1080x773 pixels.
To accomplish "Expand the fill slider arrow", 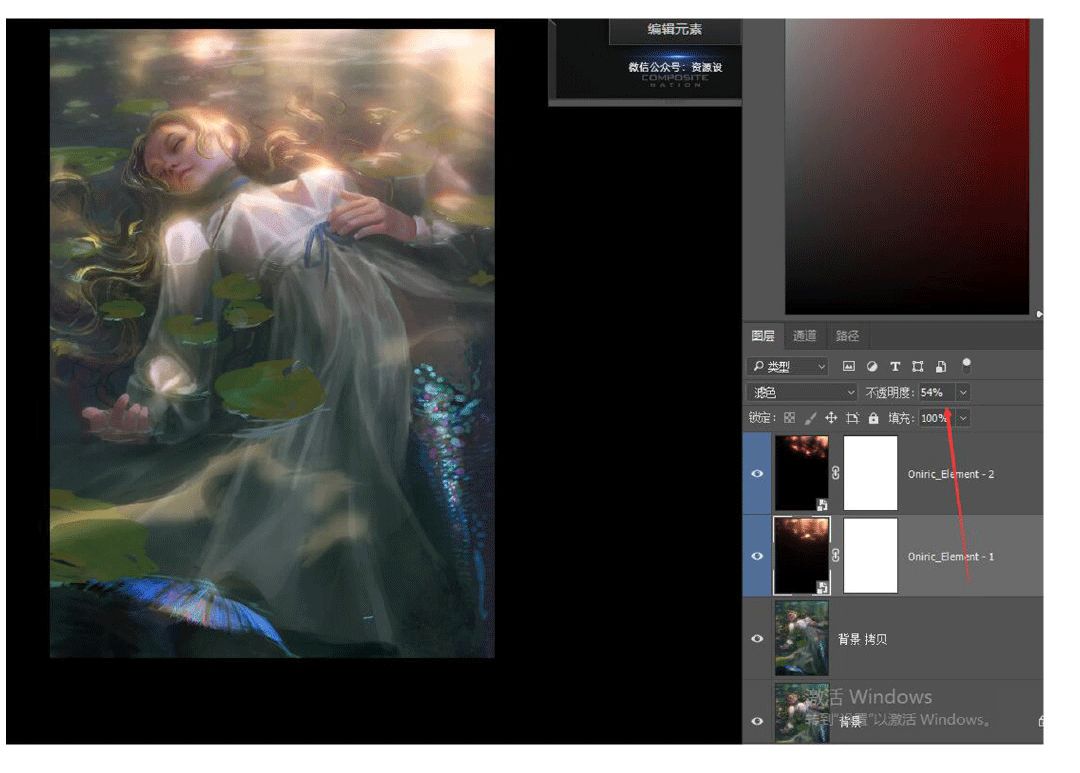I will (963, 418).
